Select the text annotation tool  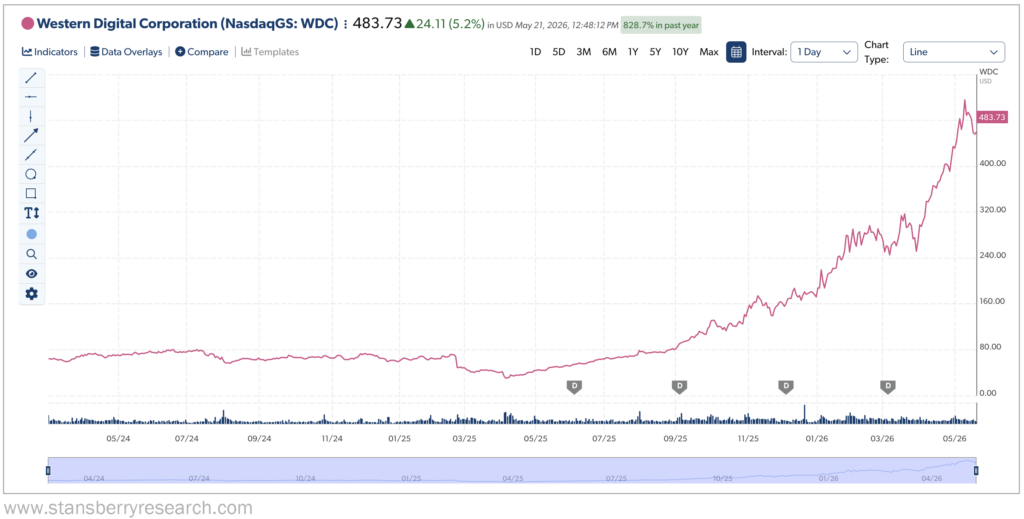point(31,213)
